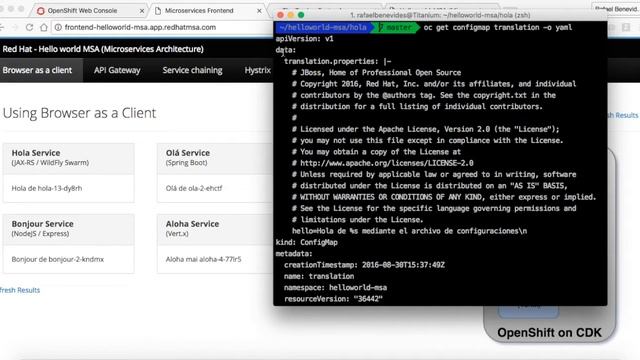640x360 pixels.
Task: Click the (Spring Boot) subtitle
Action: tap(187, 162)
